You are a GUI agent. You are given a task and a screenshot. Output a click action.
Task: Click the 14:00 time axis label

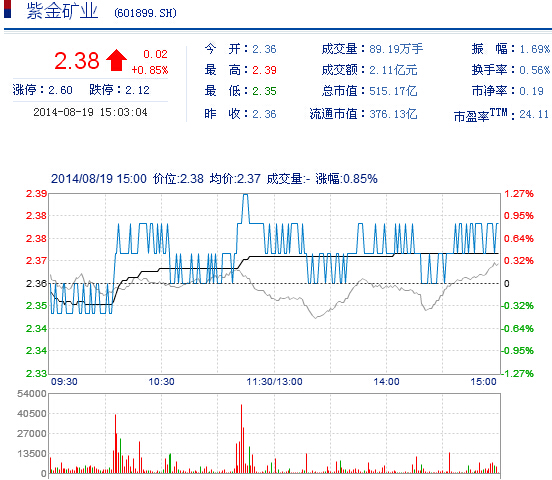point(386,382)
